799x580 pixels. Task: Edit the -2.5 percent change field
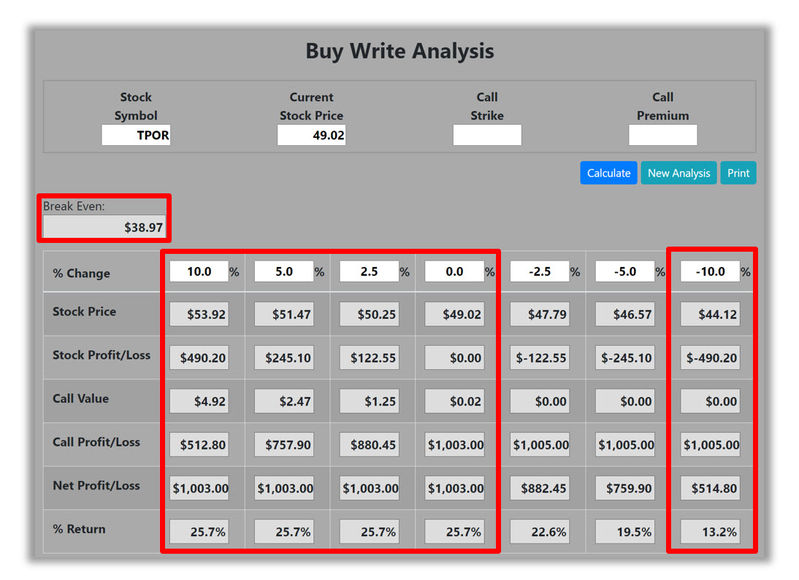[x=540, y=271]
